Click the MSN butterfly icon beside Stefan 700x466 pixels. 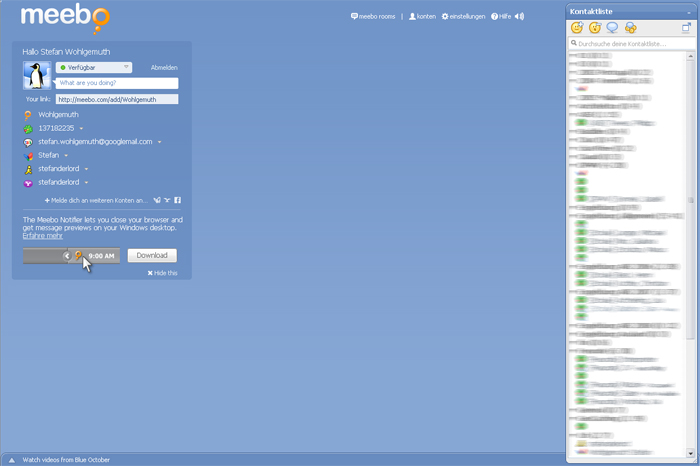28,156
